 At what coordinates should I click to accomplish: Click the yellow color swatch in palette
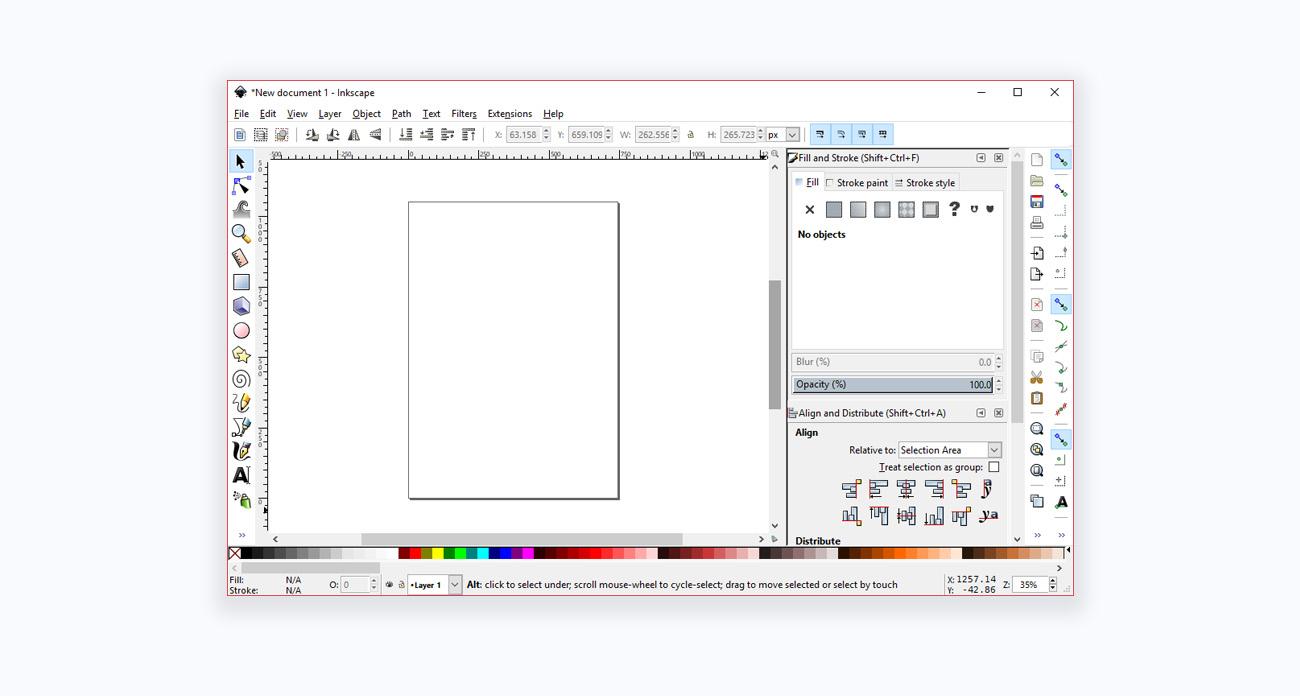tap(438, 553)
